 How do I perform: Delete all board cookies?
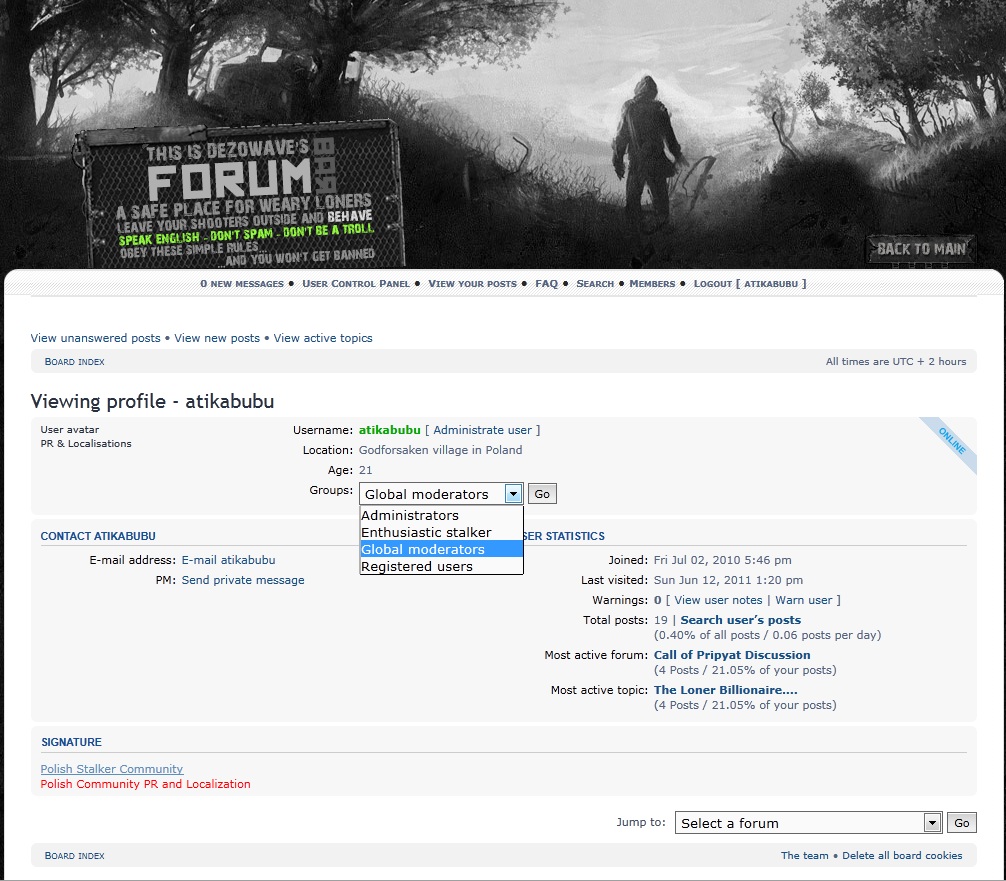(902, 855)
